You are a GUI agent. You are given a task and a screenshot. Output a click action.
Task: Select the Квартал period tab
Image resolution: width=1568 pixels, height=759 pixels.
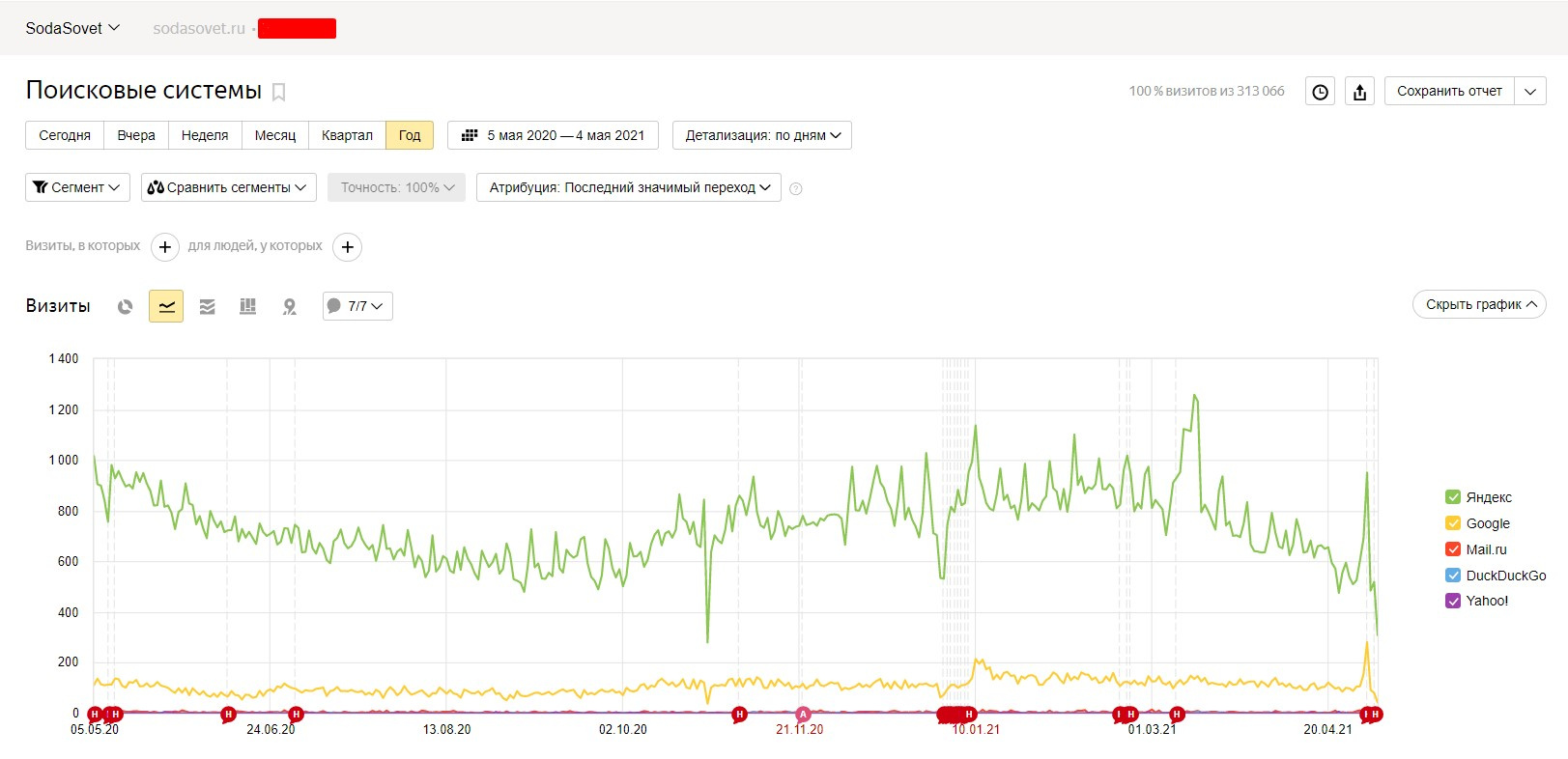pyautogui.click(x=347, y=135)
